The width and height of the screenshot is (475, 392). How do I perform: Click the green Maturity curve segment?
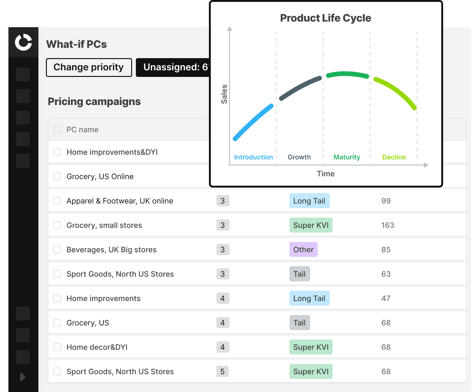347,74
